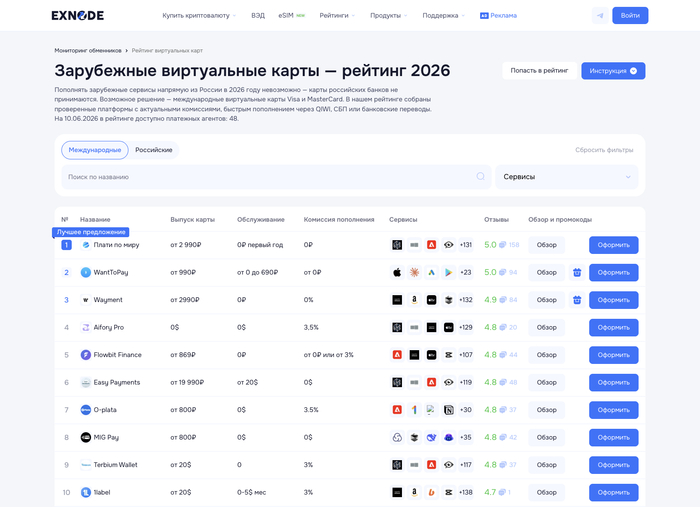Viewport: 700px width, 507px height.
Task: Go to Мониторинг обменников breadcrumb
Action: (88, 50)
